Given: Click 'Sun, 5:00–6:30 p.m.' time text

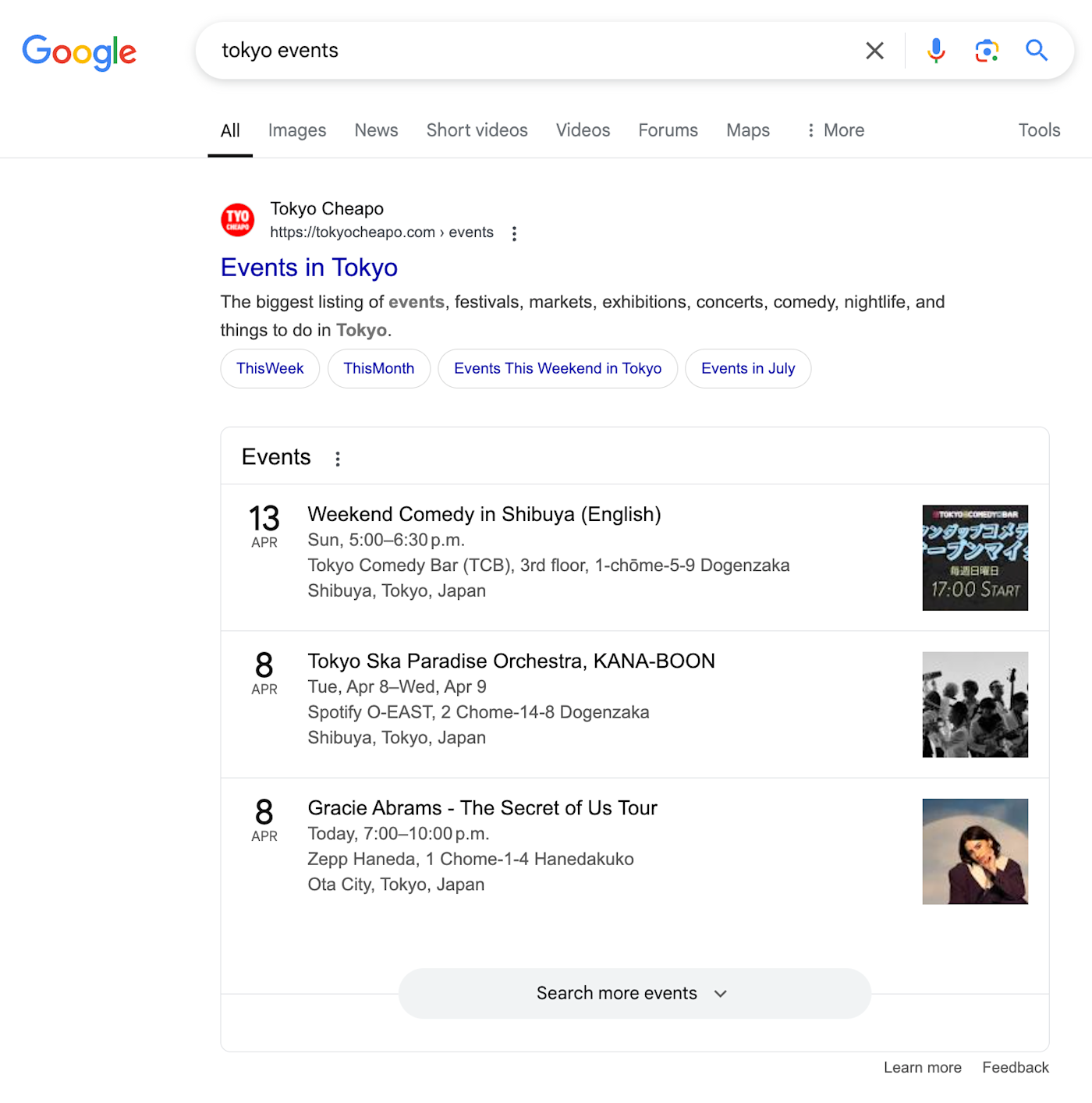Looking at the screenshot, I should tap(386, 540).
